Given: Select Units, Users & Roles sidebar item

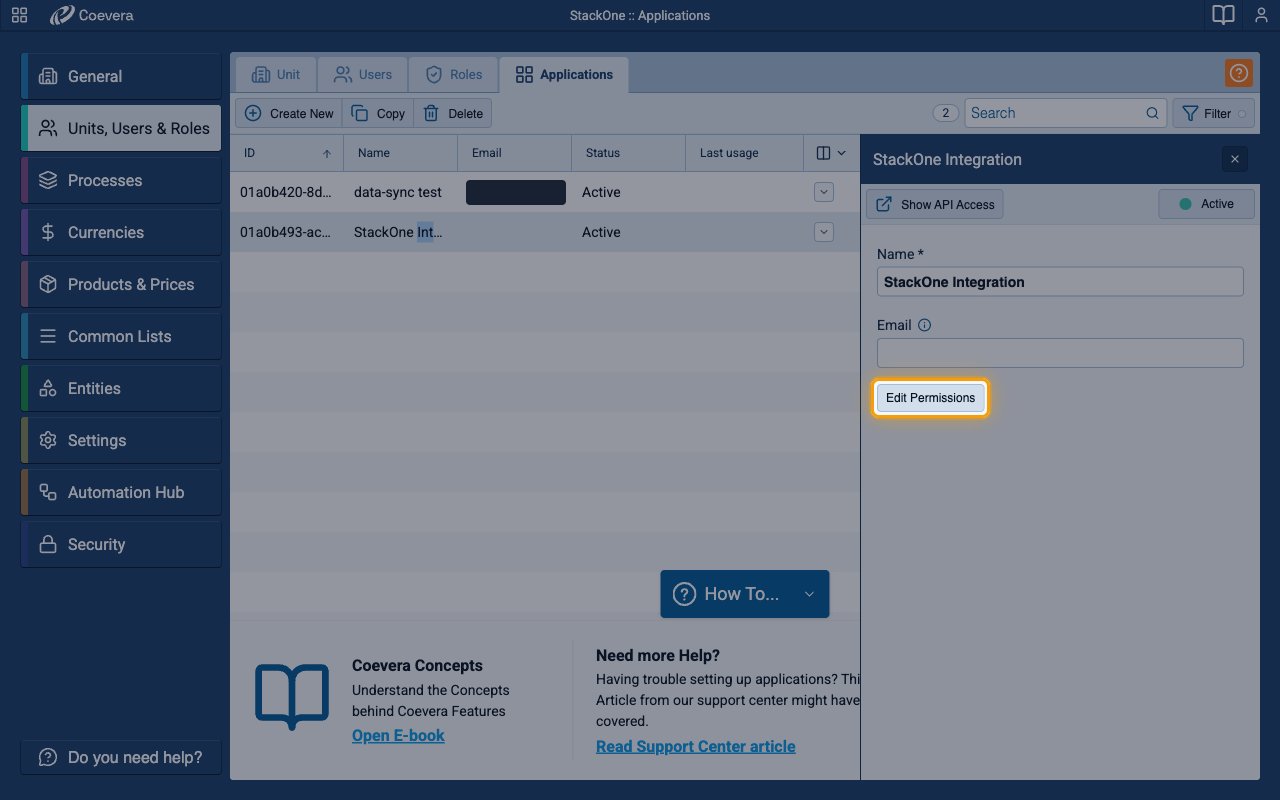Looking at the screenshot, I should [x=121, y=128].
